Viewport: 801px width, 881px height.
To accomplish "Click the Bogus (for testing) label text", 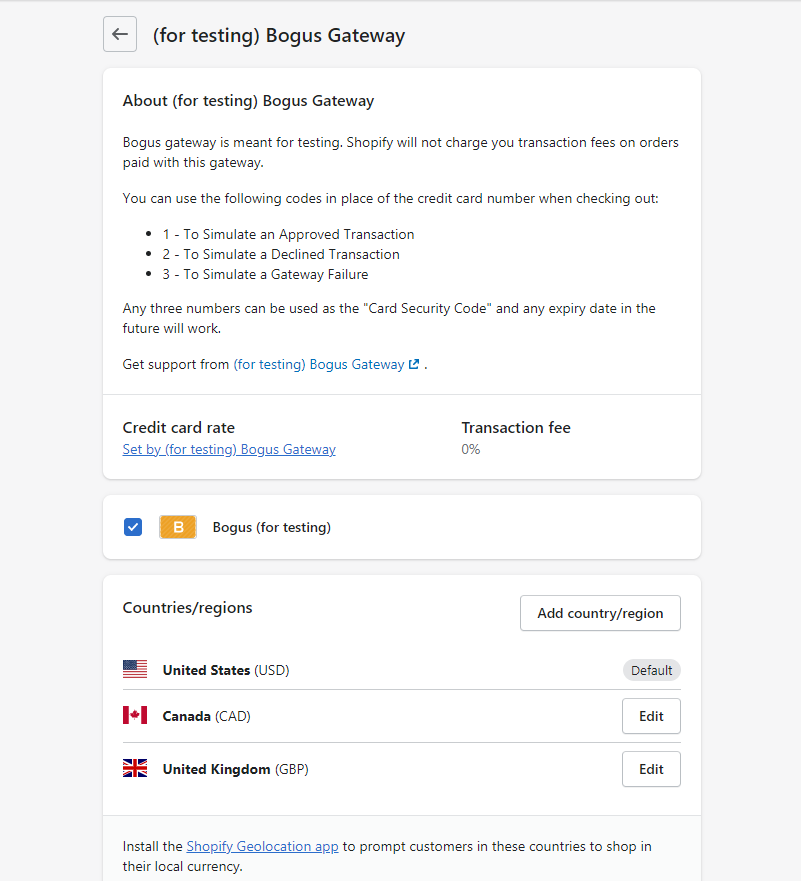I will click(272, 528).
